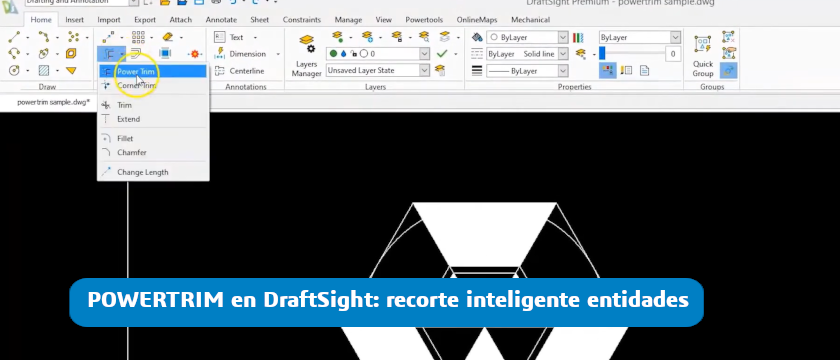Select the Point tool icon
This screenshot has height=360, width=840.
click(73, 37)
